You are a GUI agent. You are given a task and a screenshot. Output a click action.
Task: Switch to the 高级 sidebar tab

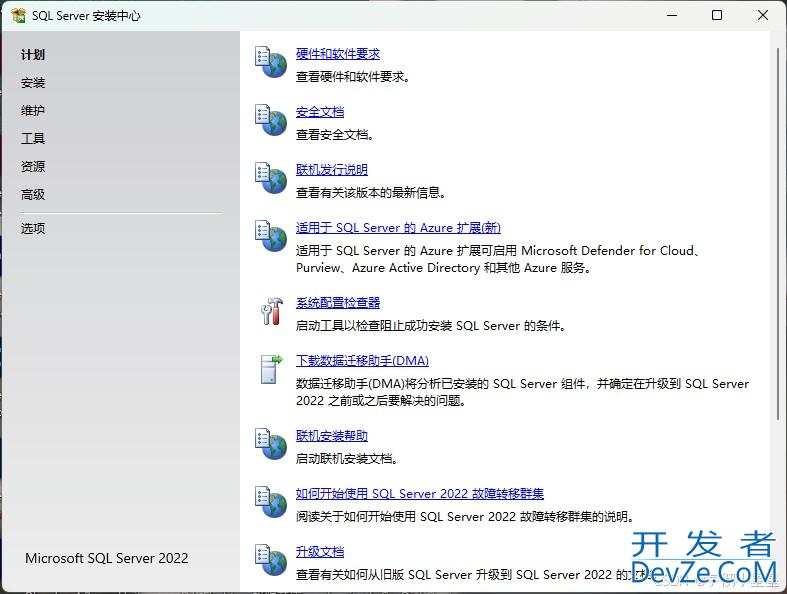tap(33, 194)
